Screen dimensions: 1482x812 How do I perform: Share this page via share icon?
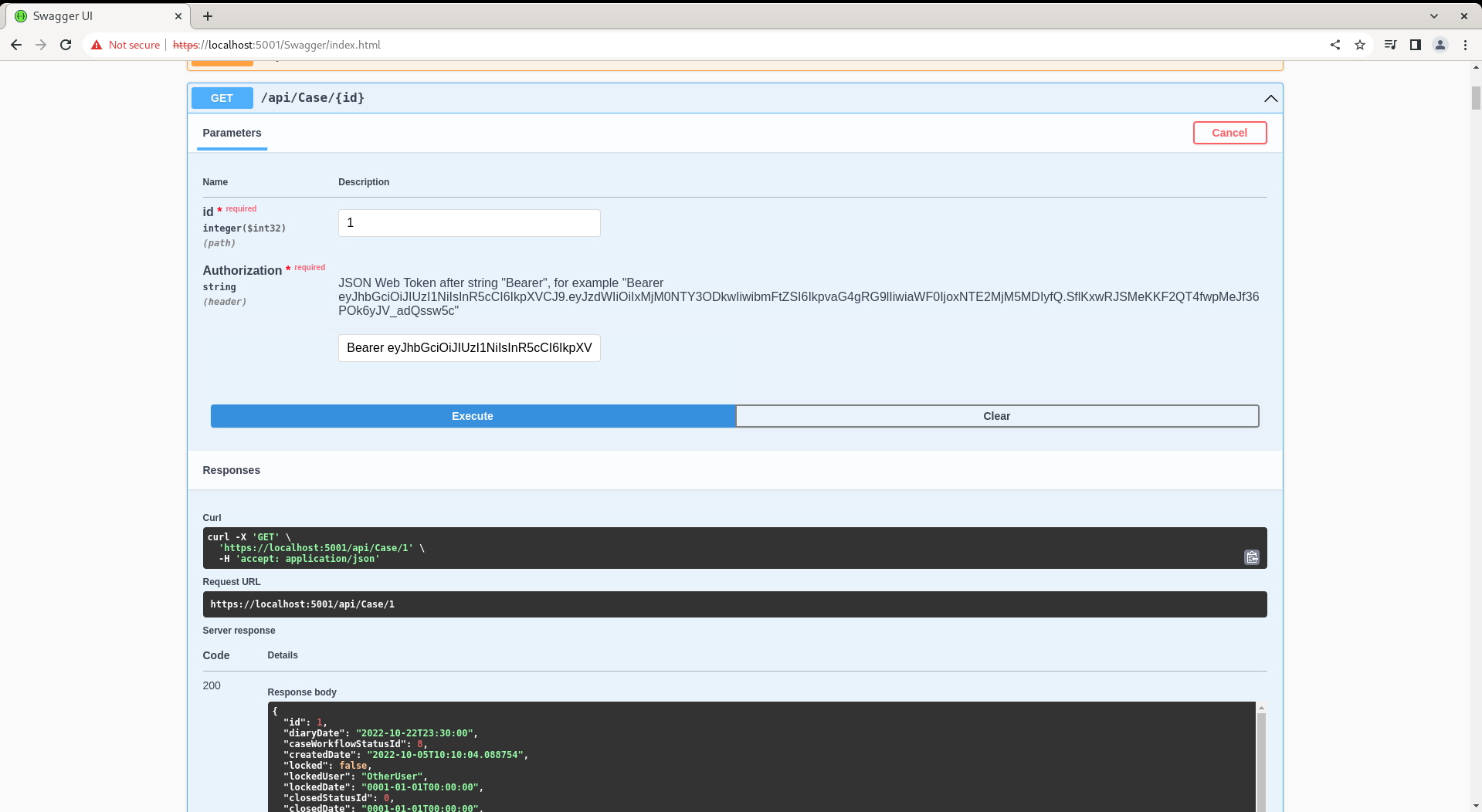click(x=1335, y=45)
